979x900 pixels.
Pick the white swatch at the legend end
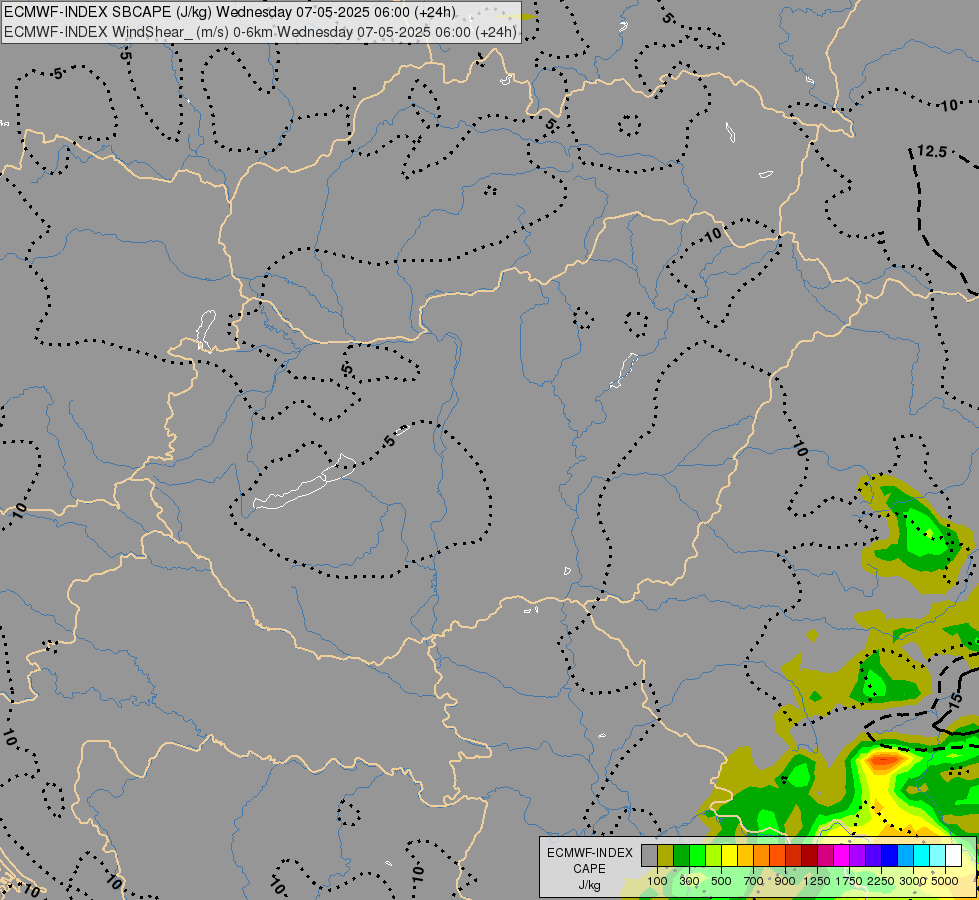[953, 855]
